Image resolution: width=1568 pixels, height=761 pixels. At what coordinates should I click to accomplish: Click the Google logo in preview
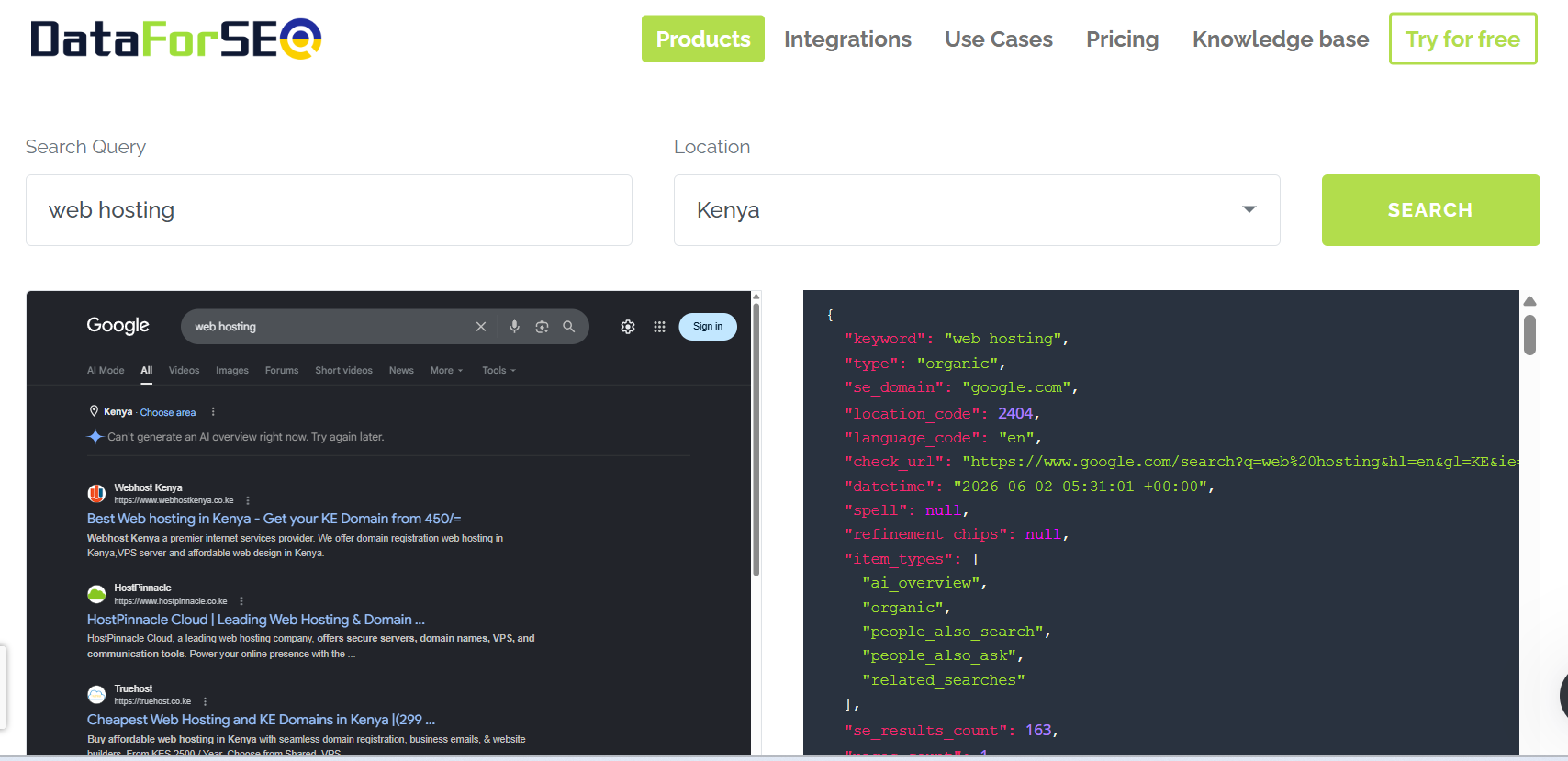click(118, 326)
